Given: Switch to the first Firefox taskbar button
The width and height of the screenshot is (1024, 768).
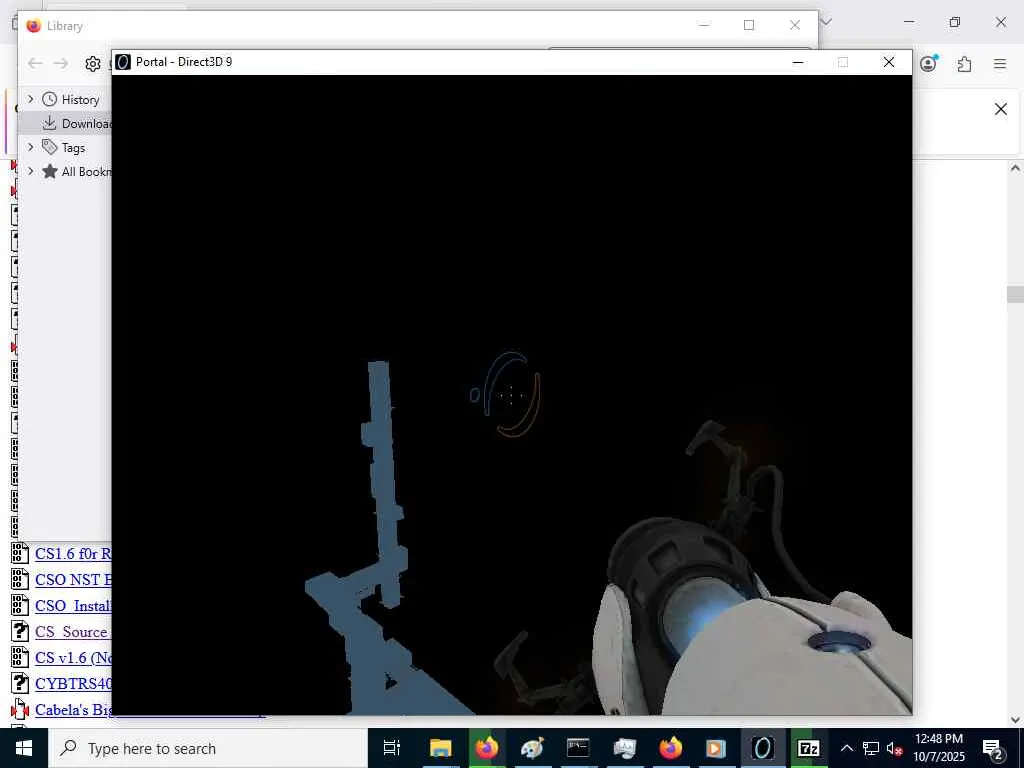Looking at the screenshot, I should click(487, 748).
